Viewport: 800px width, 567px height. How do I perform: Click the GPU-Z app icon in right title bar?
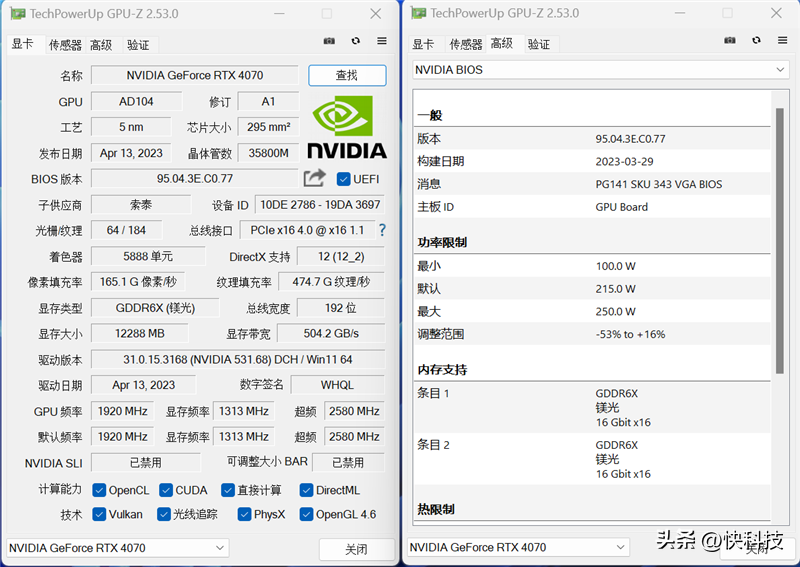[418, 13]
